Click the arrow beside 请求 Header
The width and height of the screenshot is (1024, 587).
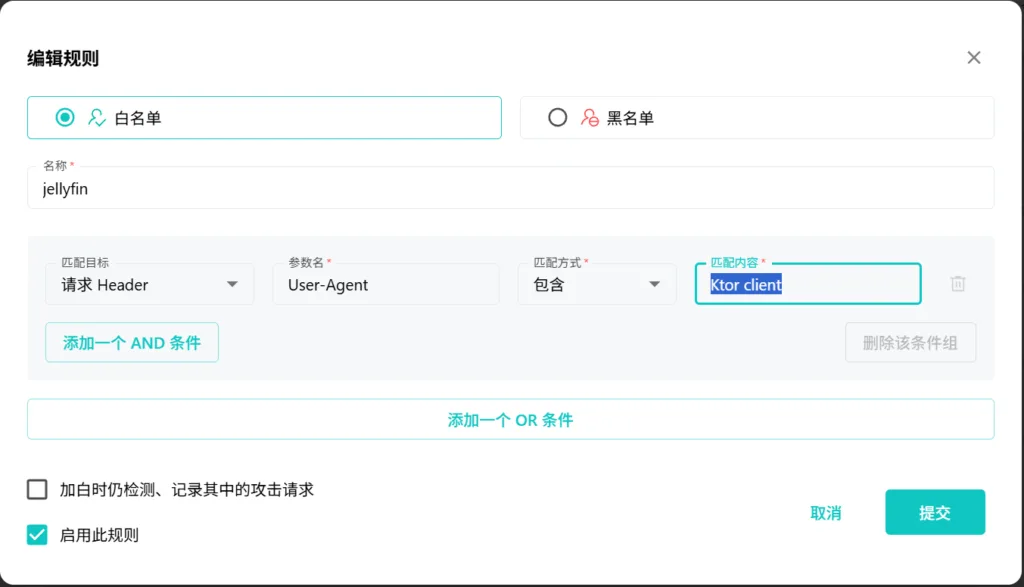232,285
